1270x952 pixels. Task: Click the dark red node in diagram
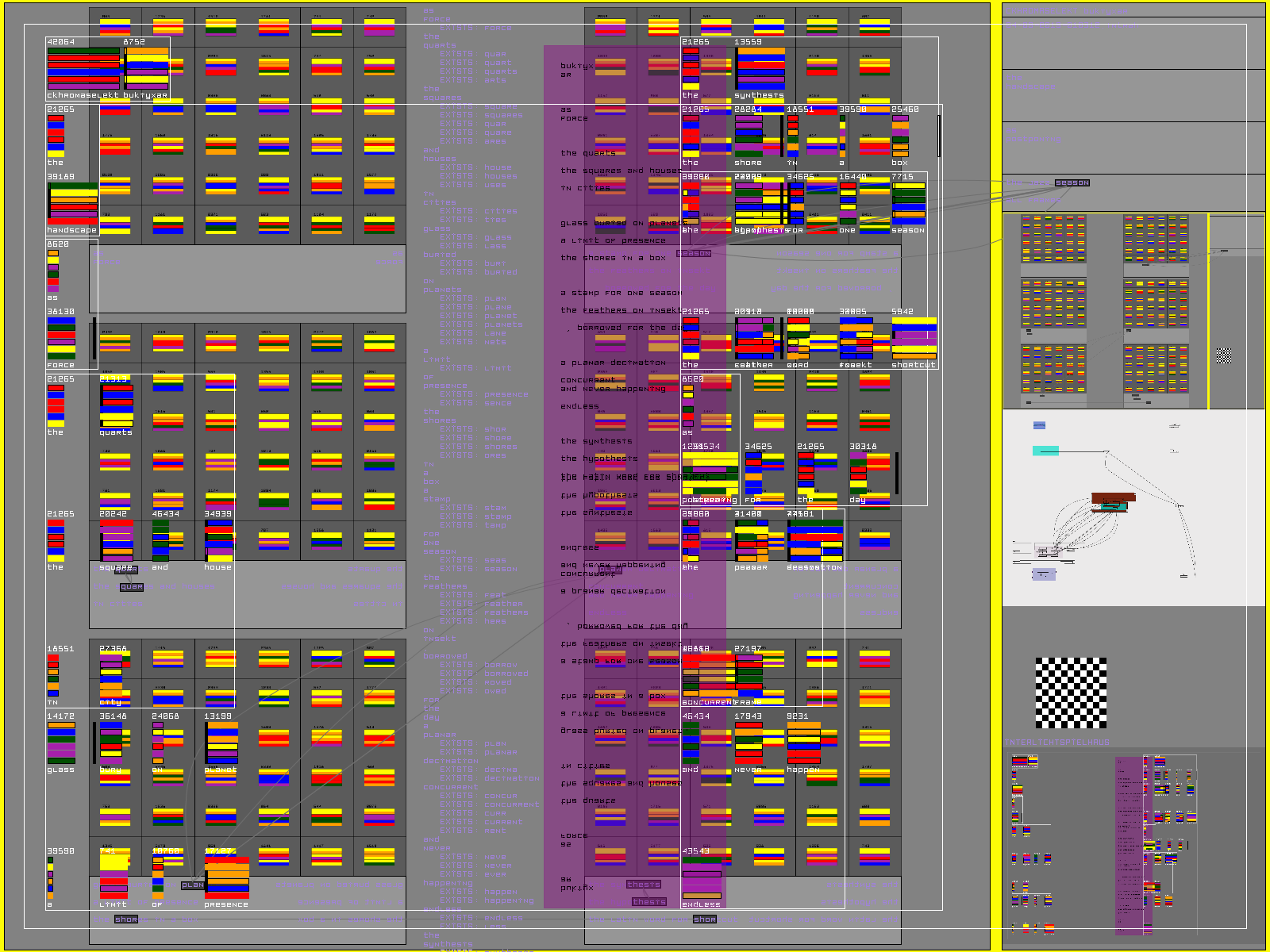tap(1113, 498)
